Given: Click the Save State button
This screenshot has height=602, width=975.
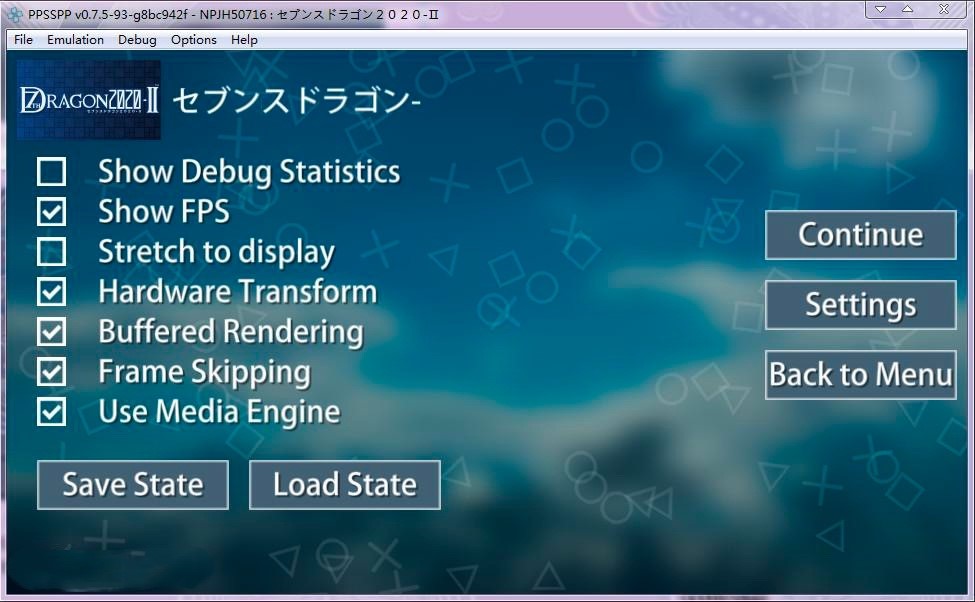Looking at the screenshot, I should tap(132, 485).
